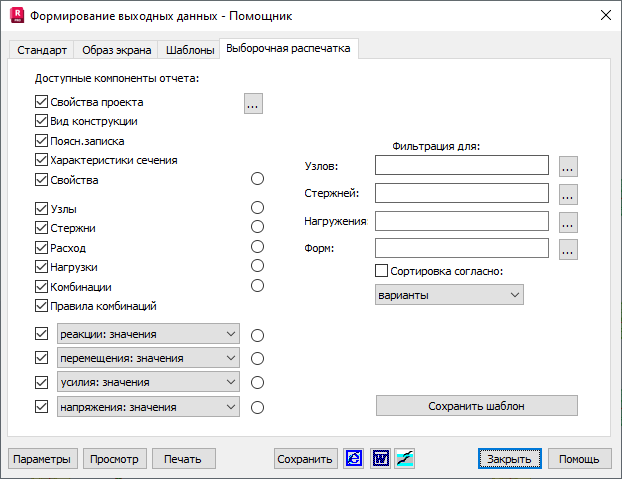Expand the напряжения: значения dropdown

231,407
